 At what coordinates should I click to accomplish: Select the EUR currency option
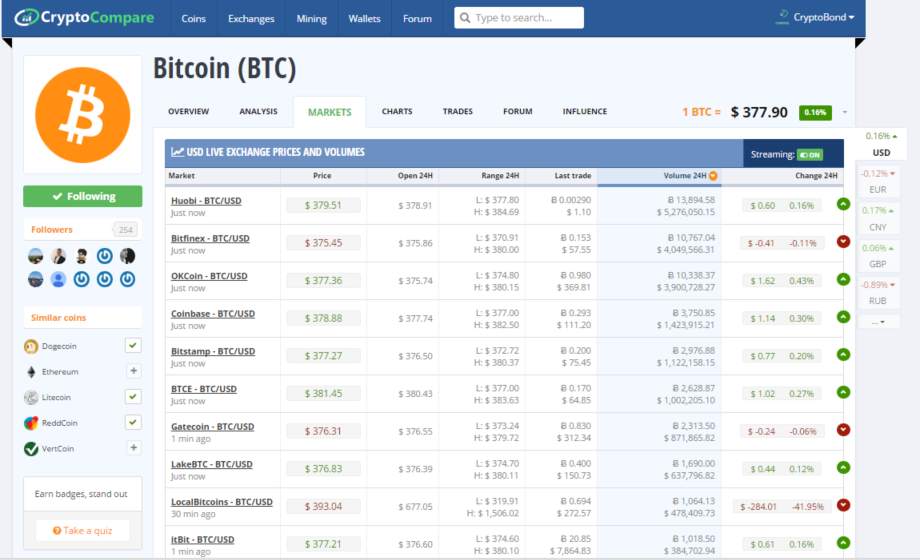tap(878, 181)
